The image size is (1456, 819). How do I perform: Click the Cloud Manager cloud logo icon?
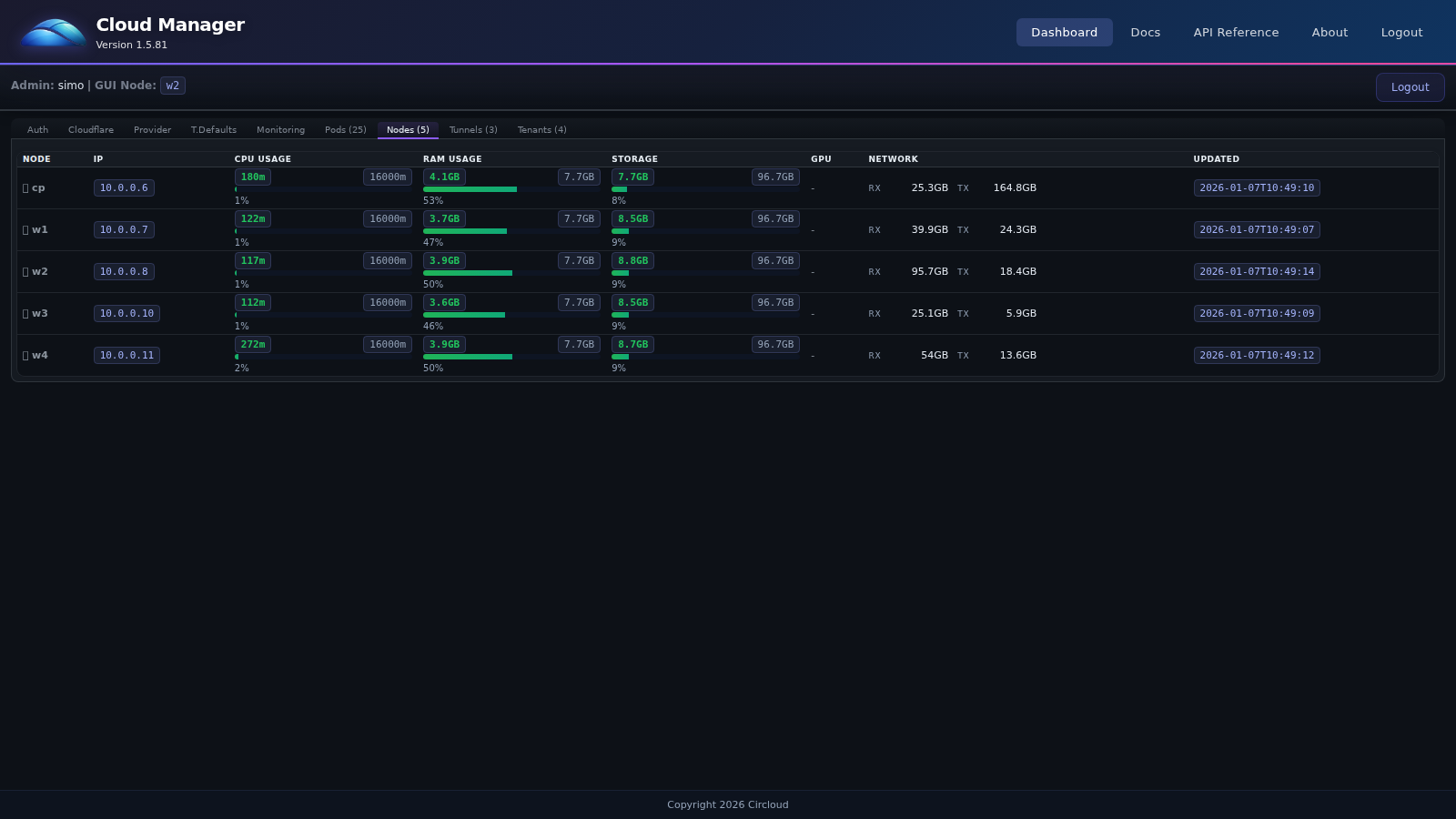pyautogui.click(x=52, y=32)
